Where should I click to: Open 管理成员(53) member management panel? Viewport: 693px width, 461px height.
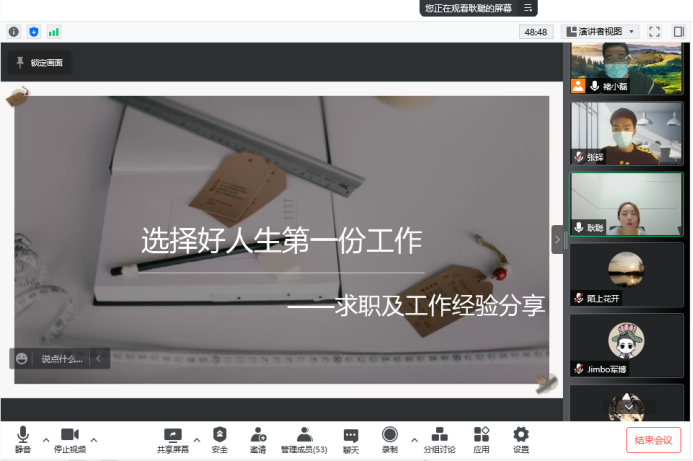(x=304, y=439)
